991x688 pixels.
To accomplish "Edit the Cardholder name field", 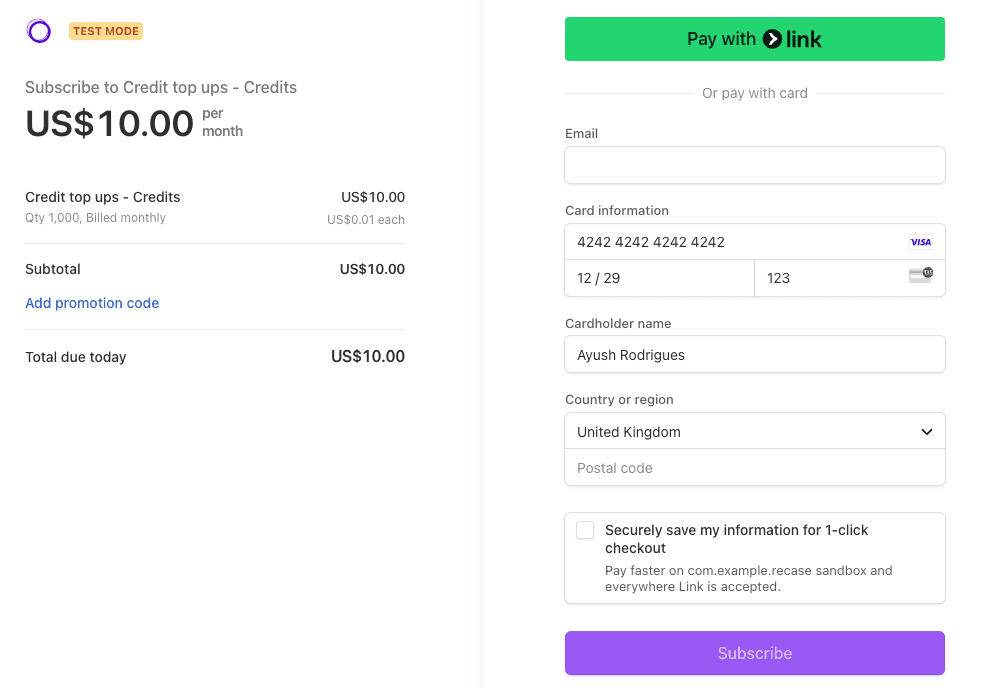I will click(x=755, y=354).
